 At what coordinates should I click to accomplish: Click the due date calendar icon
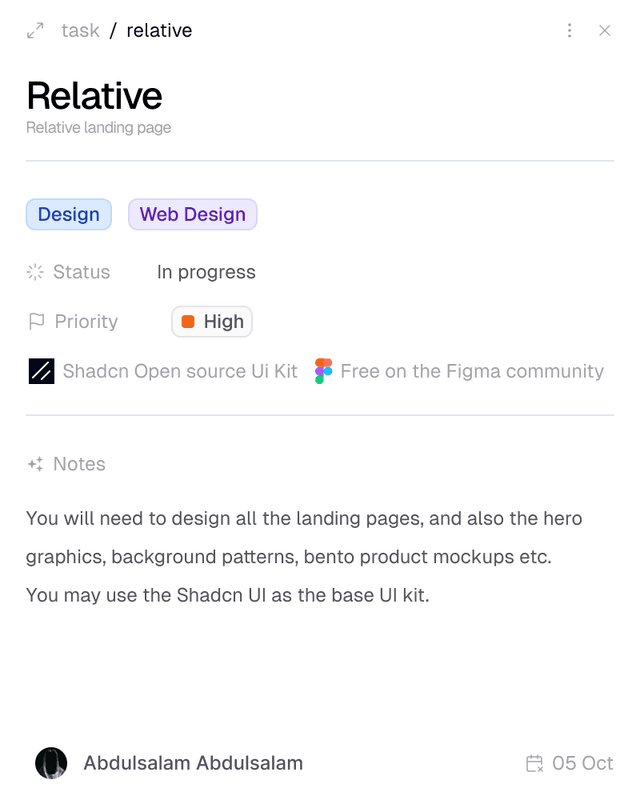pyautogui.click(x=536, y=763)
